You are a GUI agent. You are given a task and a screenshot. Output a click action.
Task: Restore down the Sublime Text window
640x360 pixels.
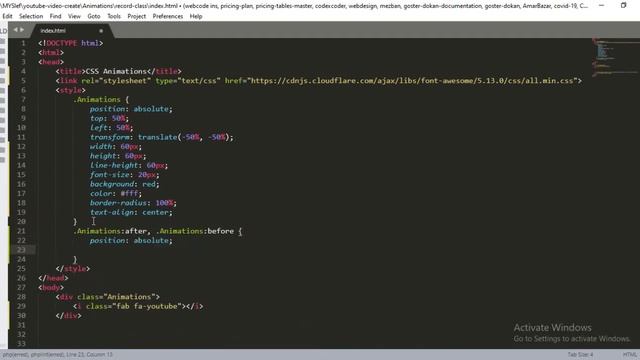[624, 5]
